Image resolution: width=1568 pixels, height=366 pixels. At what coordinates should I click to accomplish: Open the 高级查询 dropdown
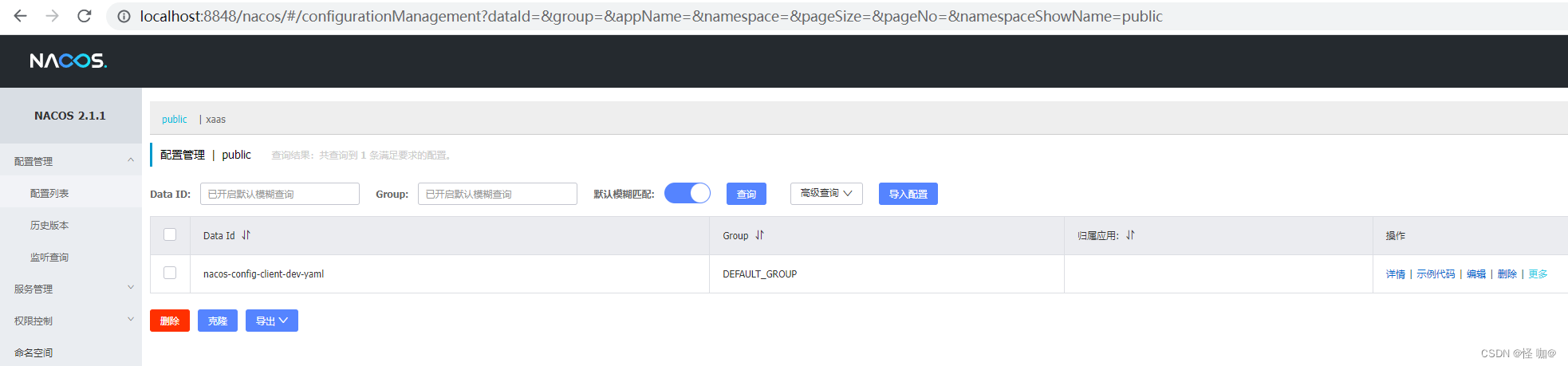point(826,194)
